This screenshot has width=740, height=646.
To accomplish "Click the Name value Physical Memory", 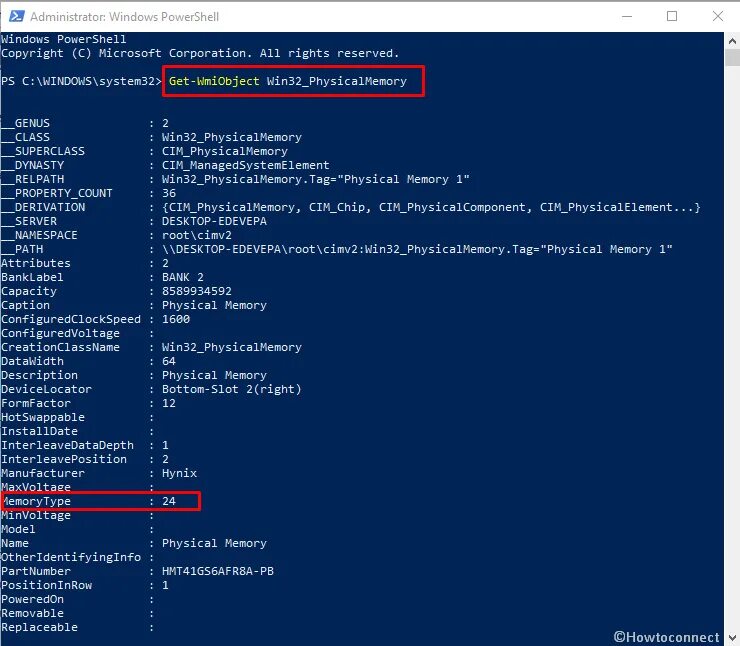I will click(214, 543).
